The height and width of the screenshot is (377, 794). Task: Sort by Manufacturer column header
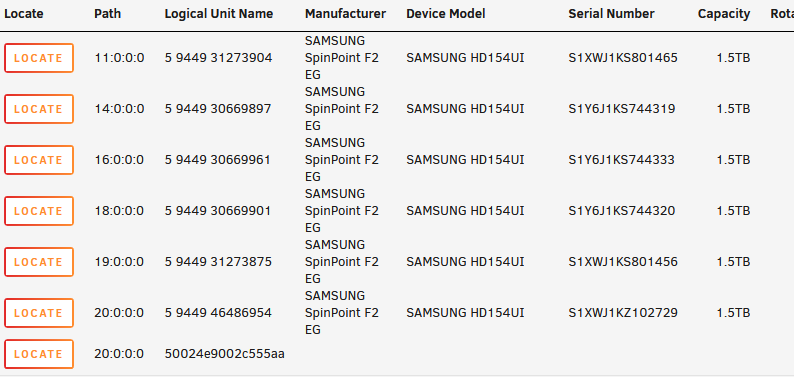coord(345,14)
